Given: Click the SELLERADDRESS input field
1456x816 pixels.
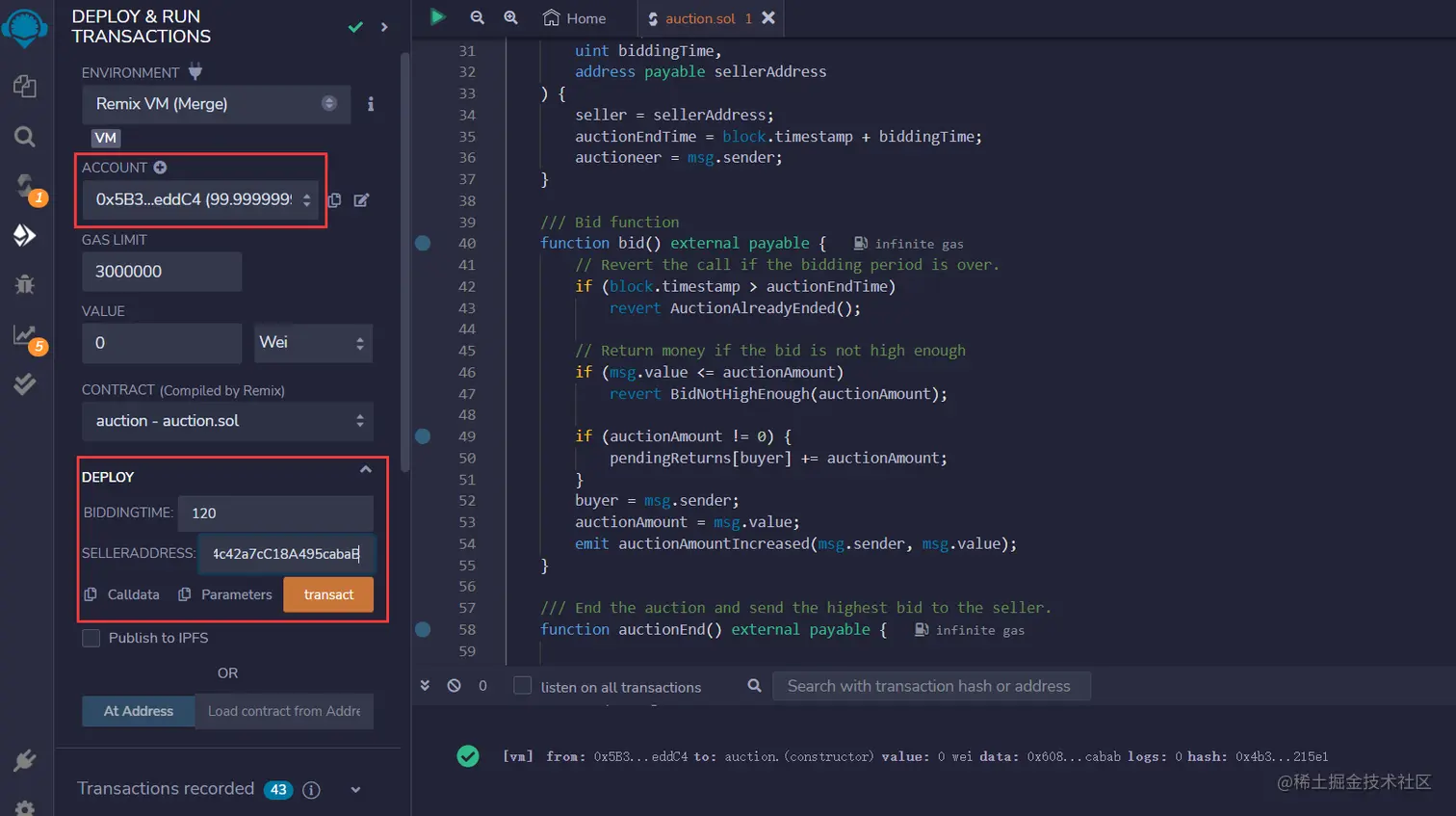Looking at the screenshot, I should (286, 554).
